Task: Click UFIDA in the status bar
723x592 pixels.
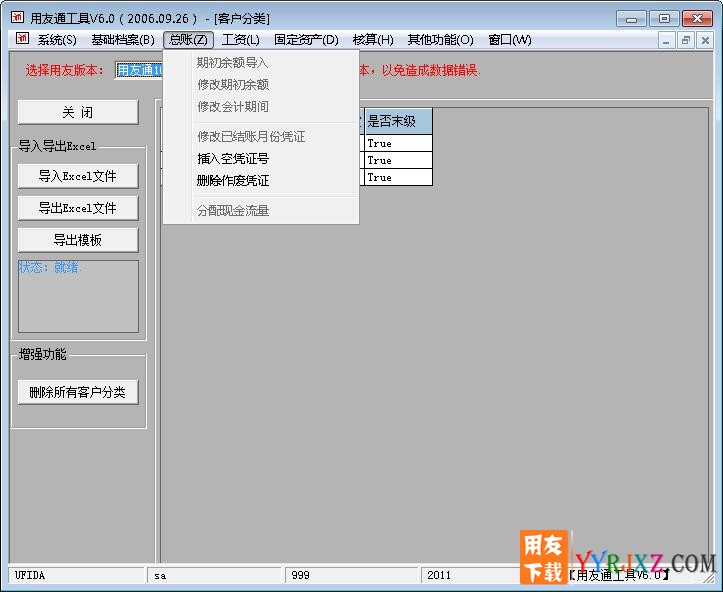Action: (77, 575)
